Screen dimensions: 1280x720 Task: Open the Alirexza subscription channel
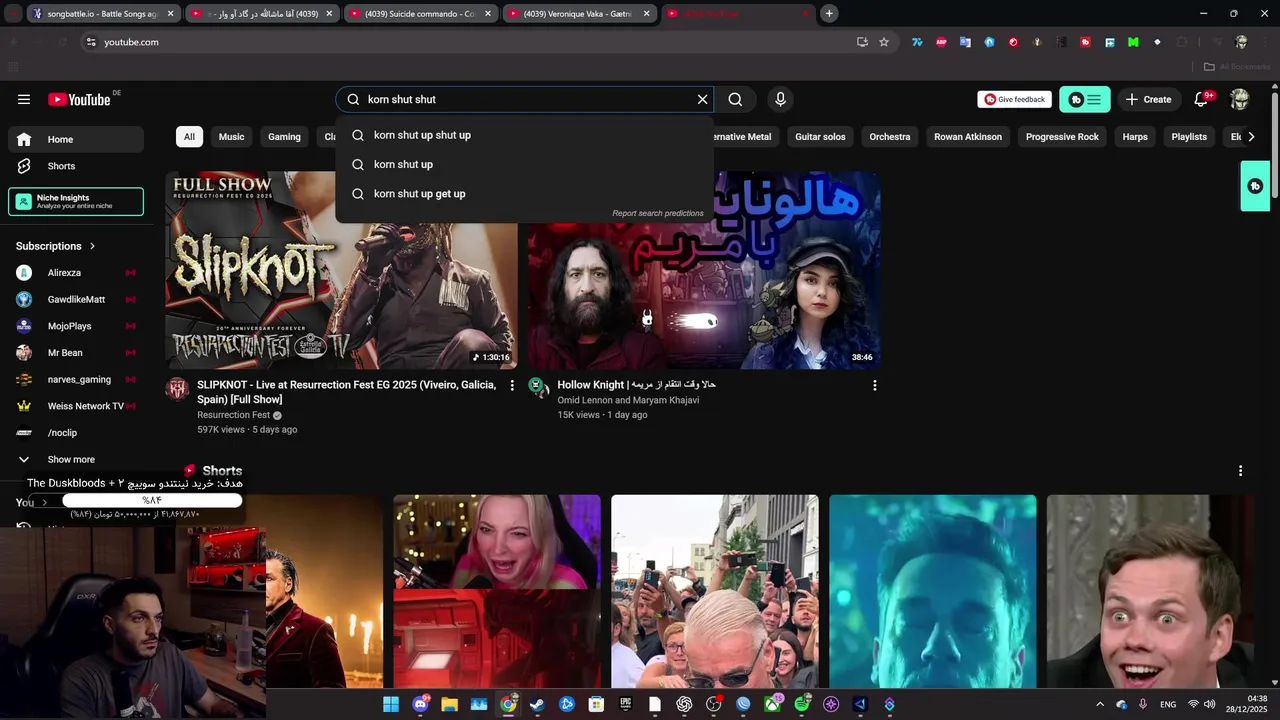[x=76, y=273]
